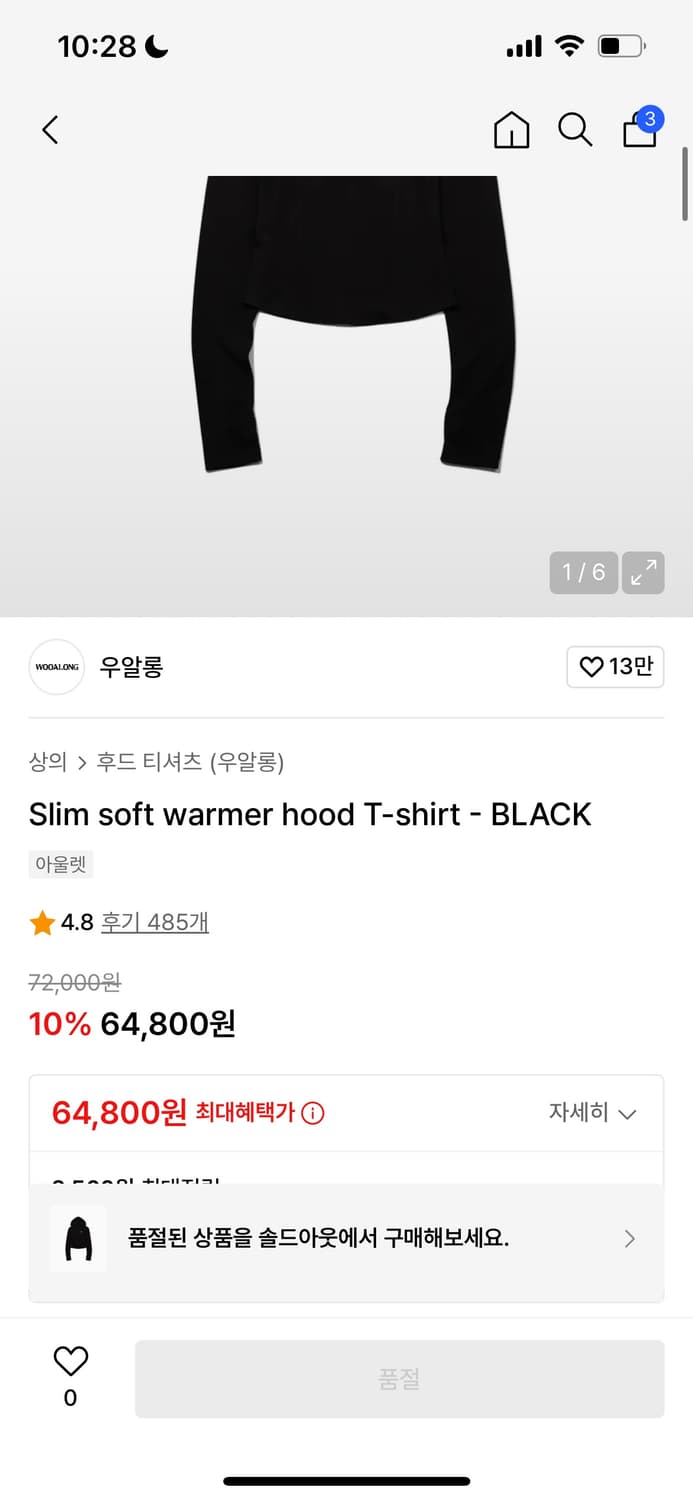Tap the search magnifier icon
693x1500 pixels.
pyautogui.click(x=574, y=130)
